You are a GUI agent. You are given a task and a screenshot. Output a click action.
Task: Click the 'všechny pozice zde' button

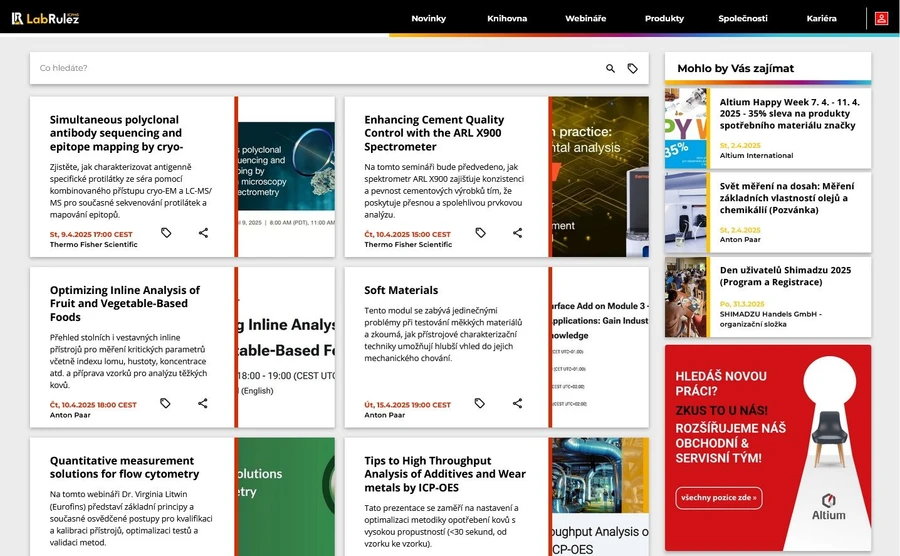[x=719, y=498]
